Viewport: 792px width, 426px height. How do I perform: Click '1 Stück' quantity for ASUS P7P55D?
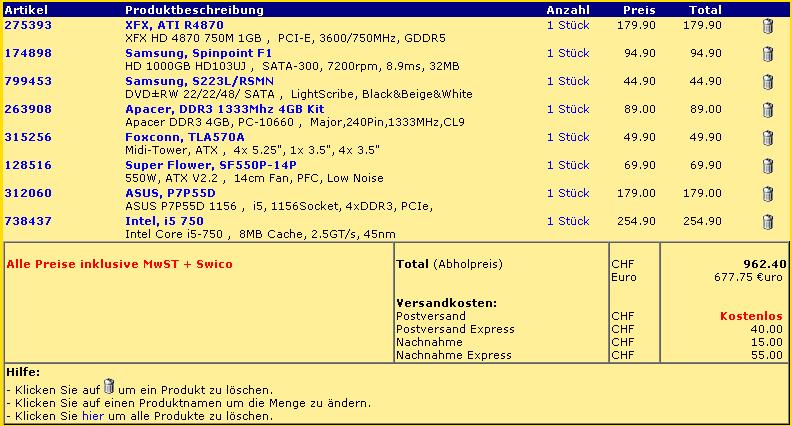pyautogui.click(x=568, y=193)
